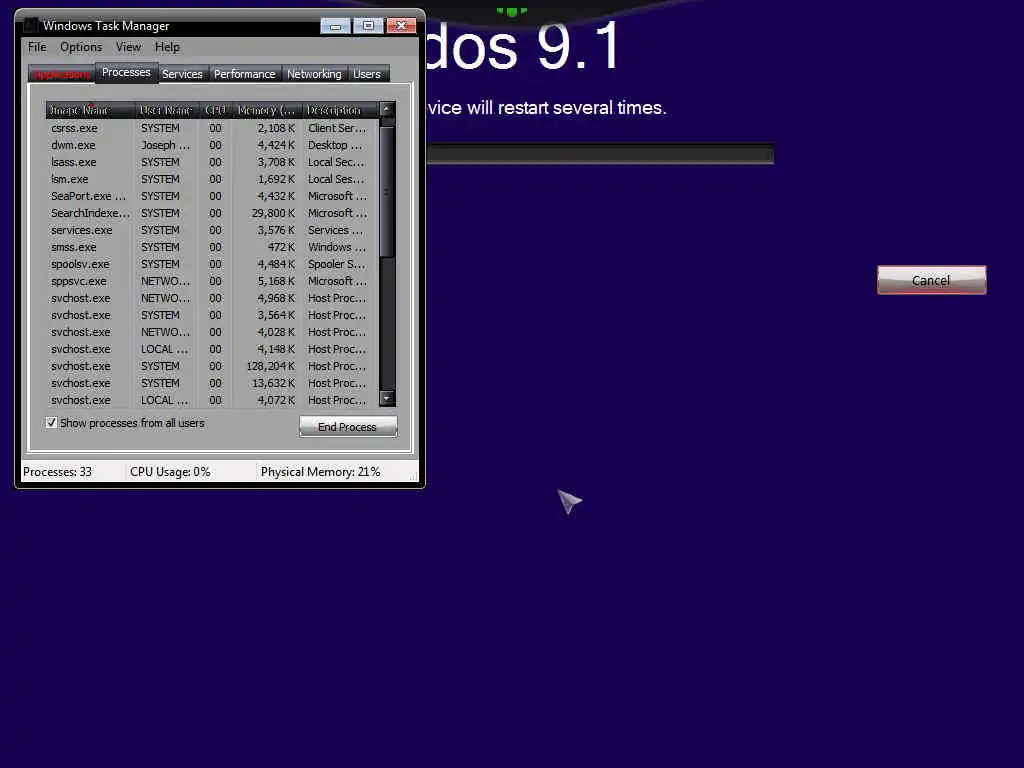Select svchost.exe using 4,028 K memory
The image size is (1024, 768).
click(x=212, y=332)
